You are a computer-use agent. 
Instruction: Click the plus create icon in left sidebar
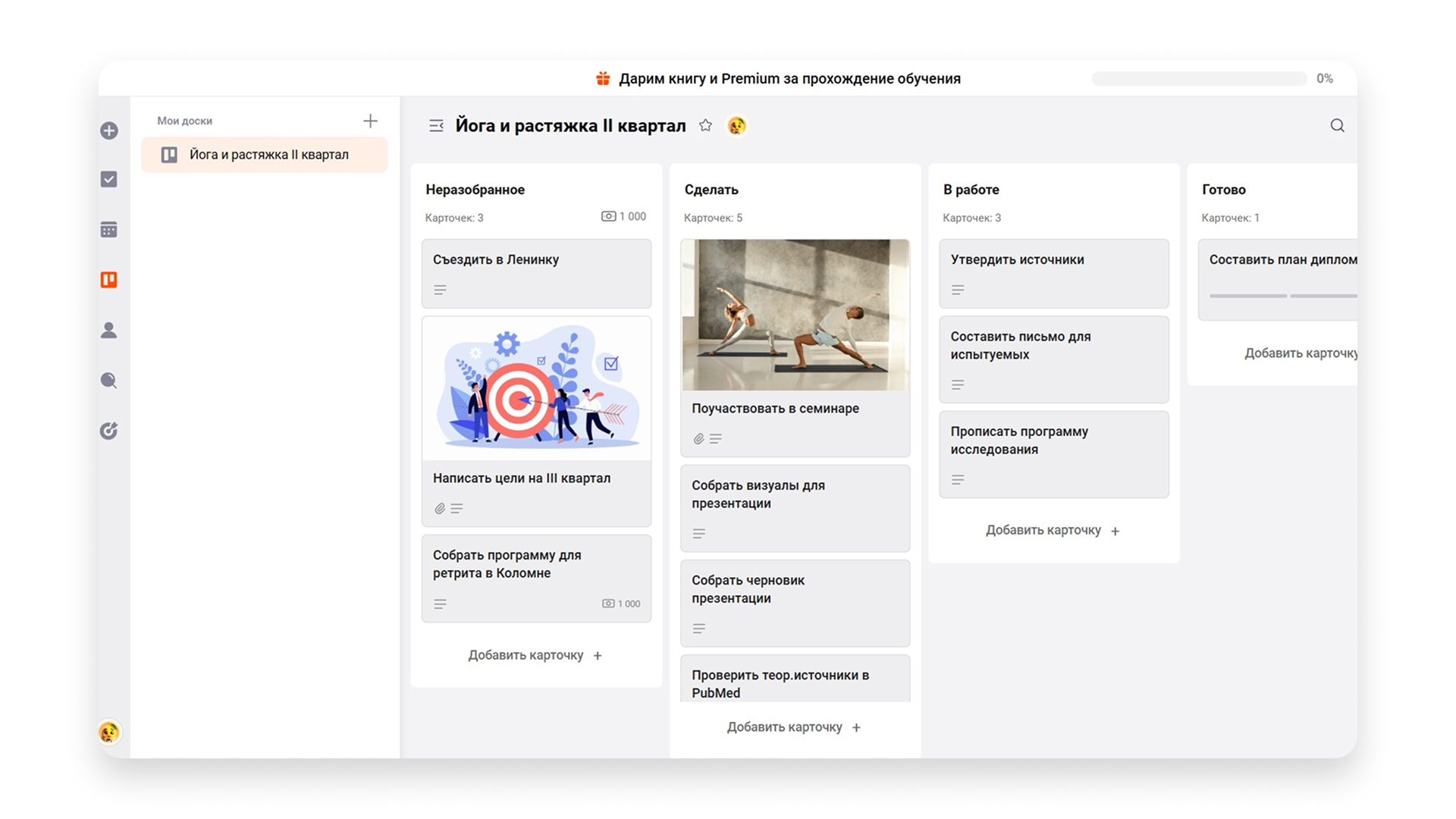[x=109, y=130]
